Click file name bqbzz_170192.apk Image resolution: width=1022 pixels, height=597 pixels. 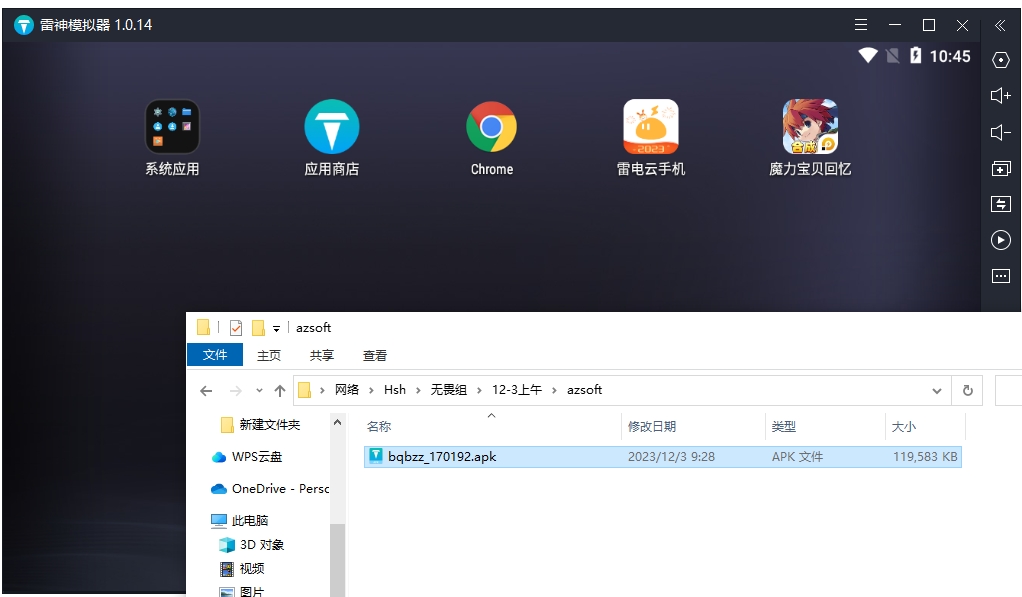[442, 457]
